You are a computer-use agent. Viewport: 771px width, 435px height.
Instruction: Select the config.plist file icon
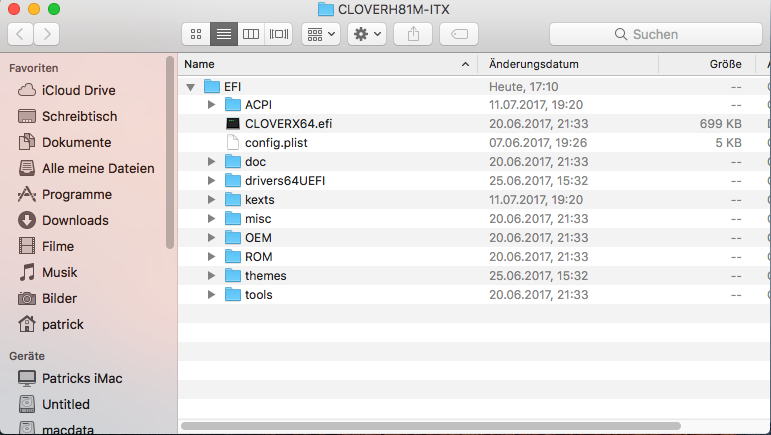click(x=233, y=143)
